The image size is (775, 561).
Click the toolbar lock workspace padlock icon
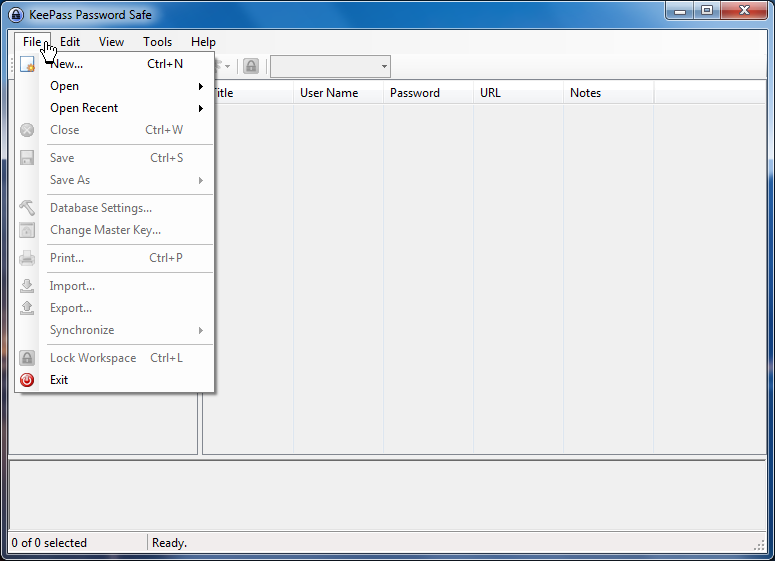pyautogui.click(x=251, y=66)
